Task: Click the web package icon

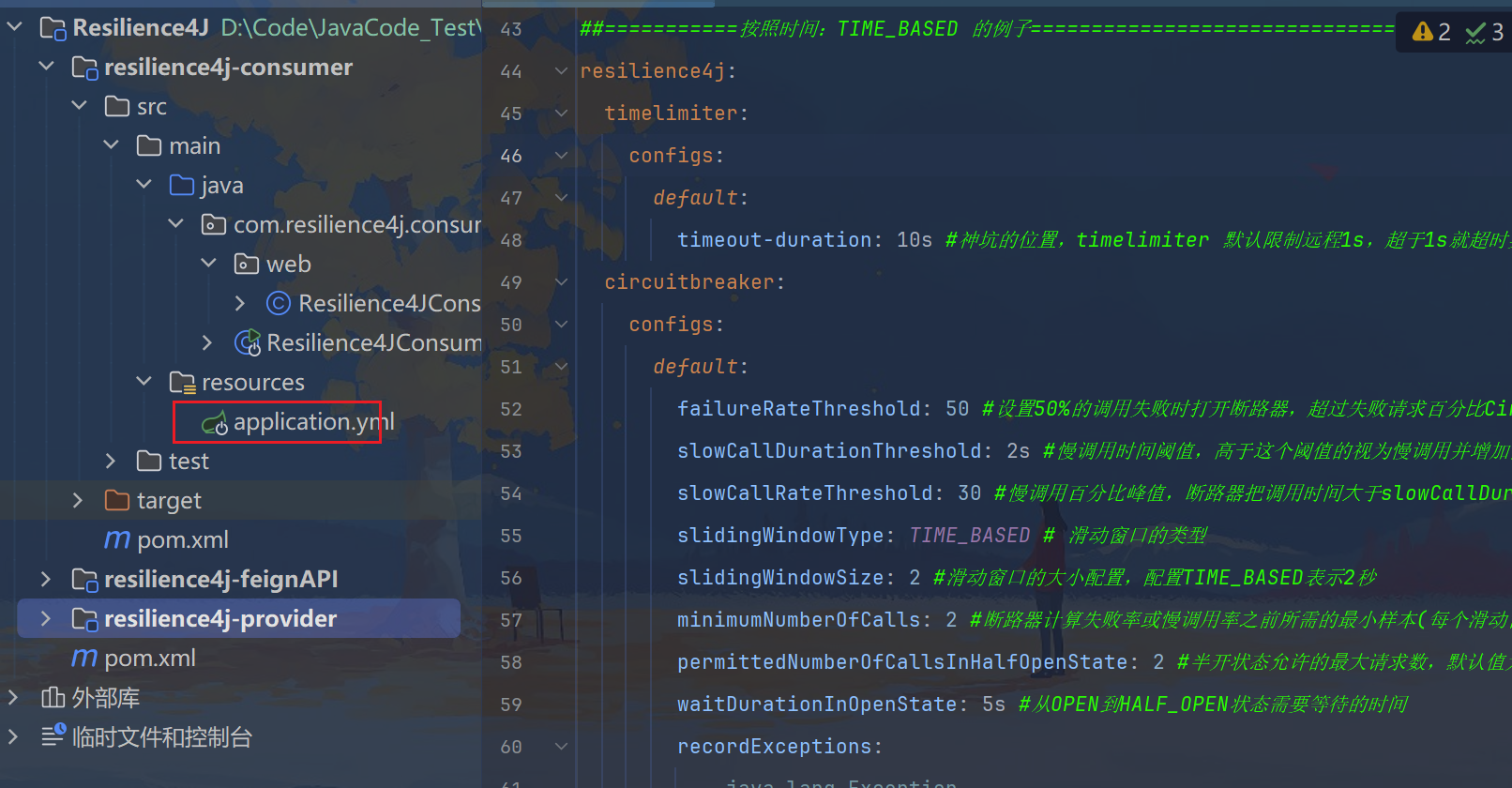Action: click(247, 264)
